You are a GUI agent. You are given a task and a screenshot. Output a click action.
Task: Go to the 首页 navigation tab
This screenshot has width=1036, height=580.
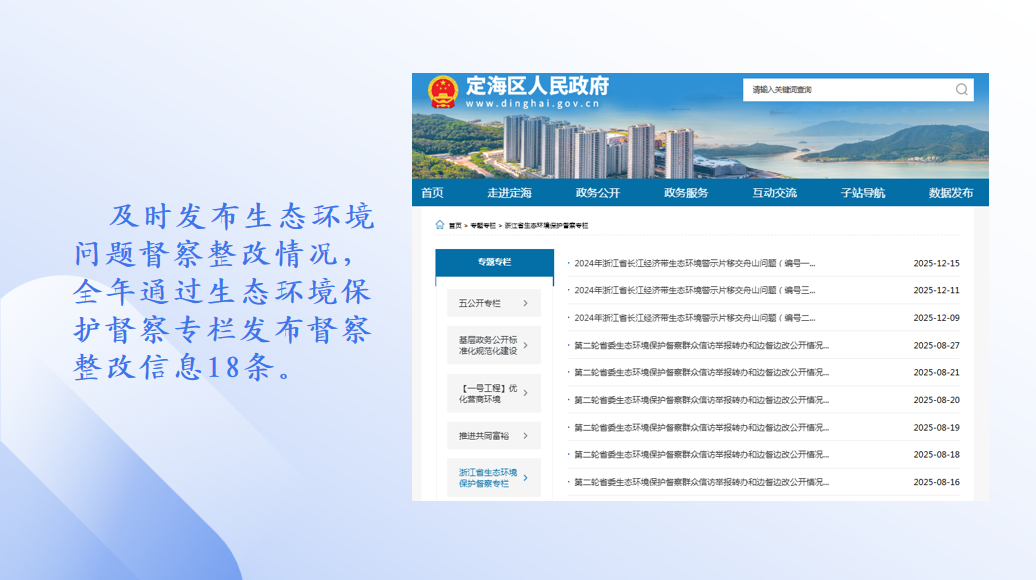[432, 193]
